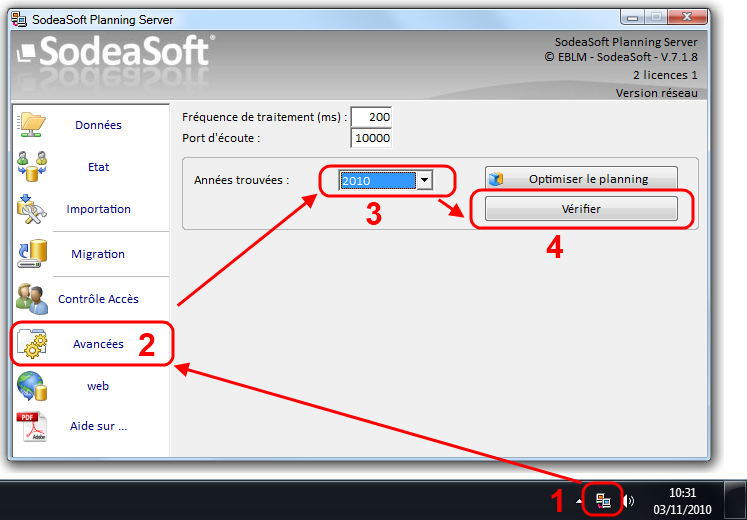Click the '2 licences 1' text
The width and height of the screenshot is (747, 520).
(665, 75)
